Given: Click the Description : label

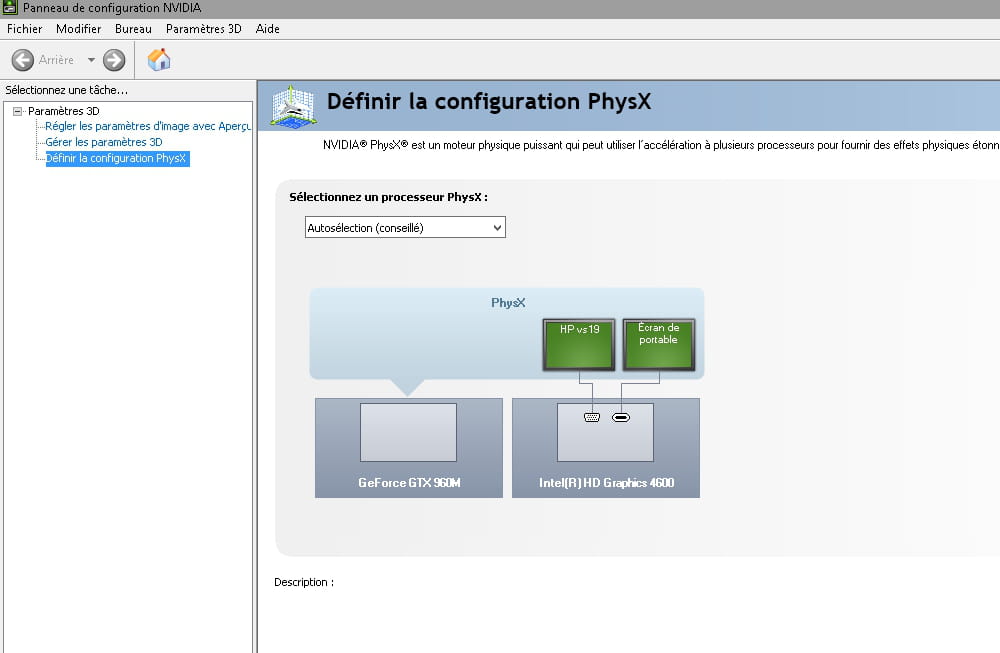Looking at the screenshot, I should [304, 582].
